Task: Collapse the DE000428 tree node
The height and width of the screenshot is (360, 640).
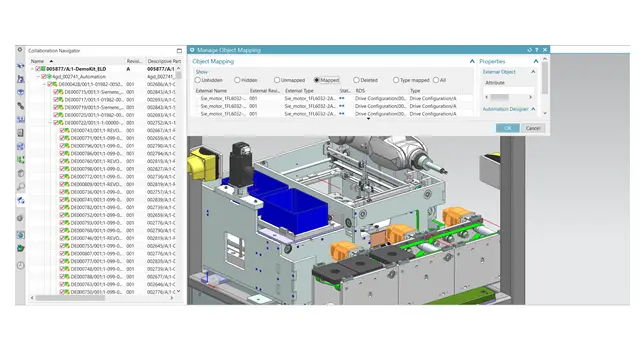Action: pos(44,84)
